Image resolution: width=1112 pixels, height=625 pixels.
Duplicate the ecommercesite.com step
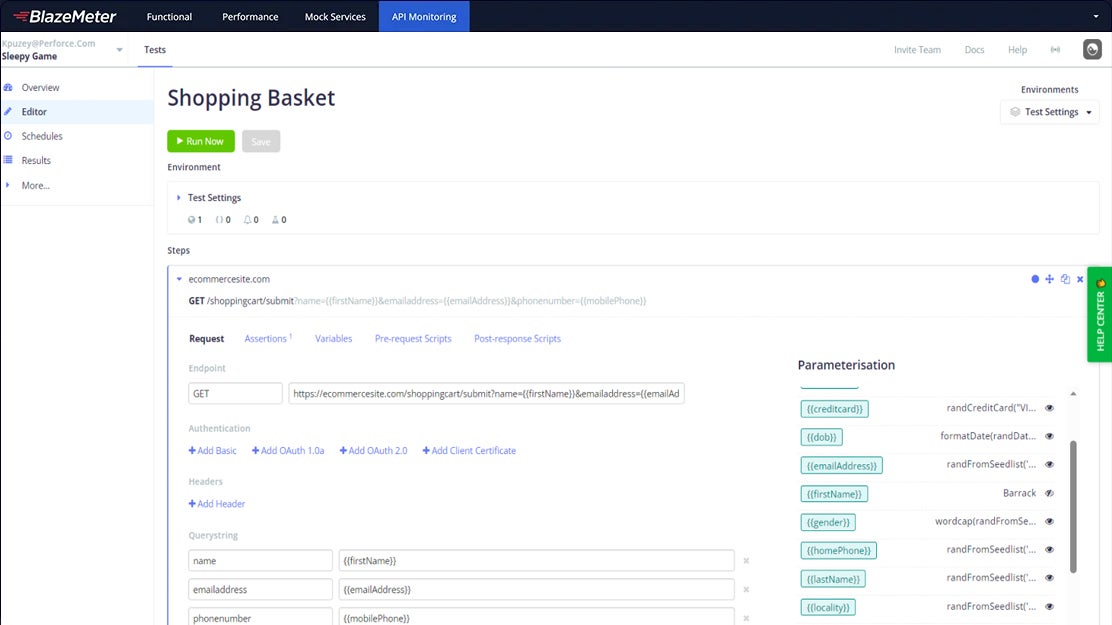tap(1065, 279)
